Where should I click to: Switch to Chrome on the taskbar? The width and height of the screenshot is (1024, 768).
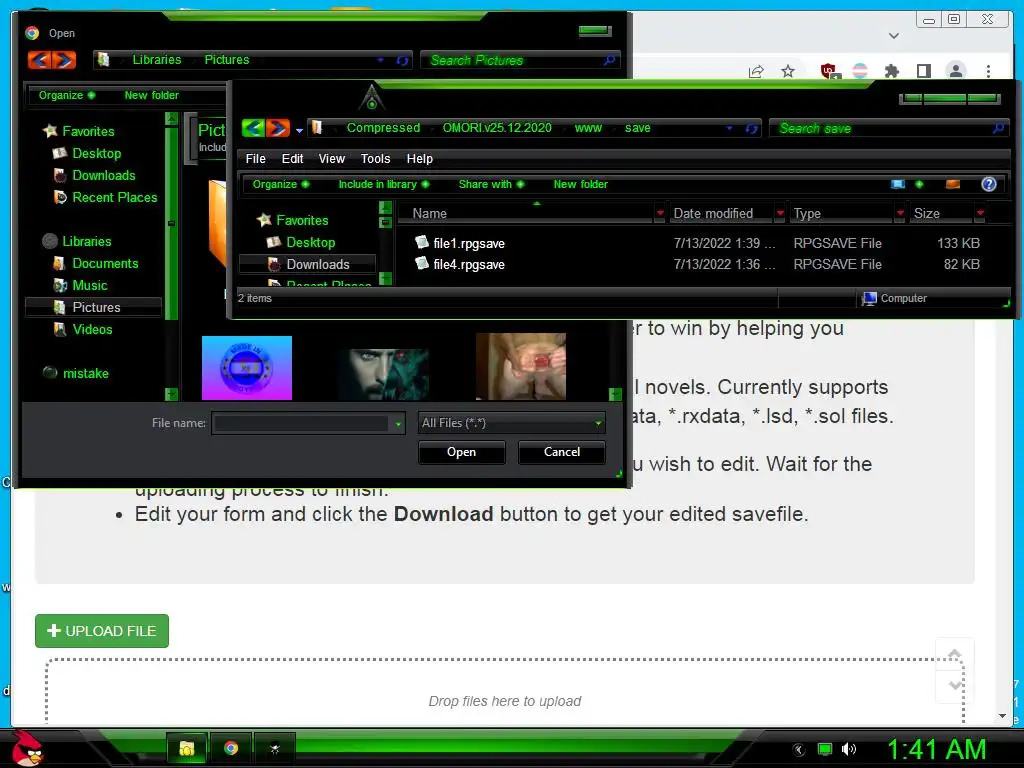click(x=231, y=748)
